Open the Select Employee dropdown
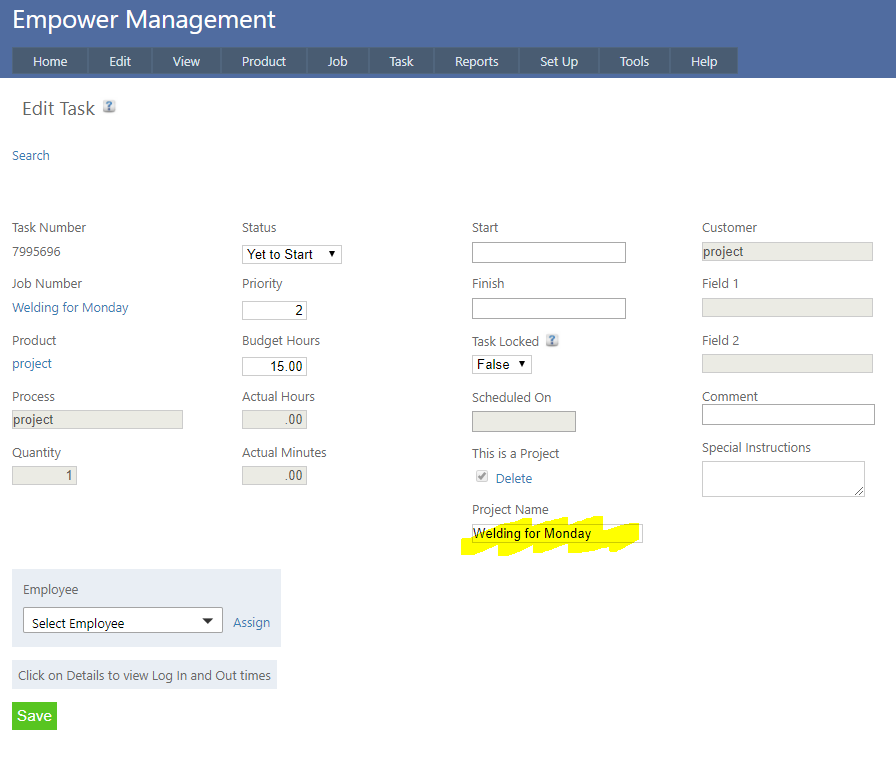This screenshot has height=761, width=896. point(122,622)
